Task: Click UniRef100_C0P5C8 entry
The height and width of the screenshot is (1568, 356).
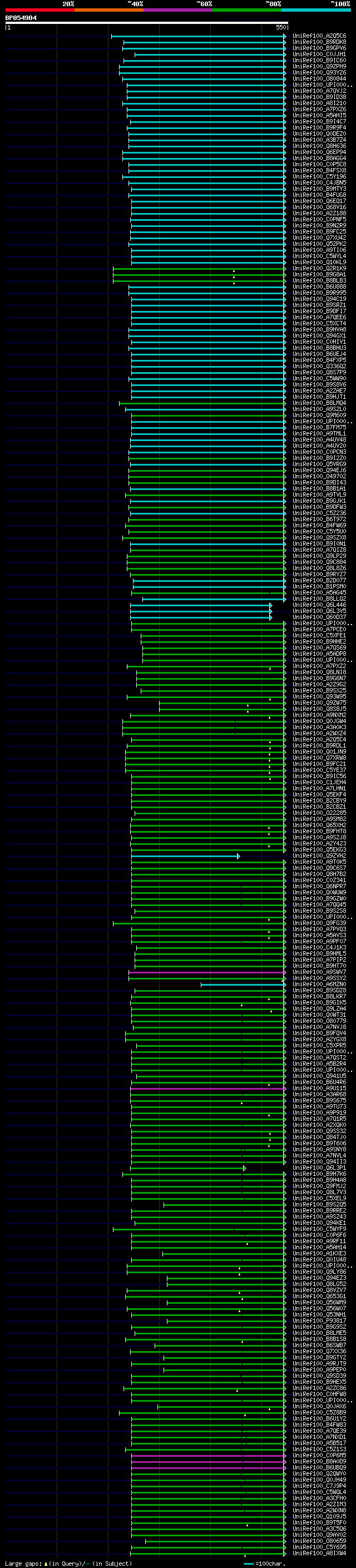Action: (x=319, y=164)
